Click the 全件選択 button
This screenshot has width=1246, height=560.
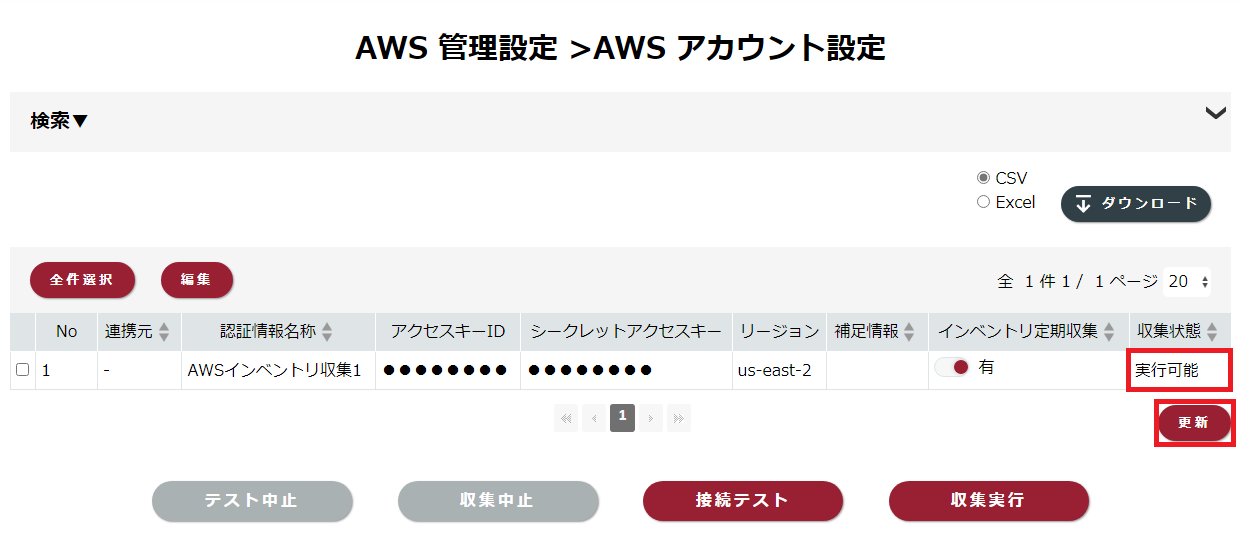[83, 280]
